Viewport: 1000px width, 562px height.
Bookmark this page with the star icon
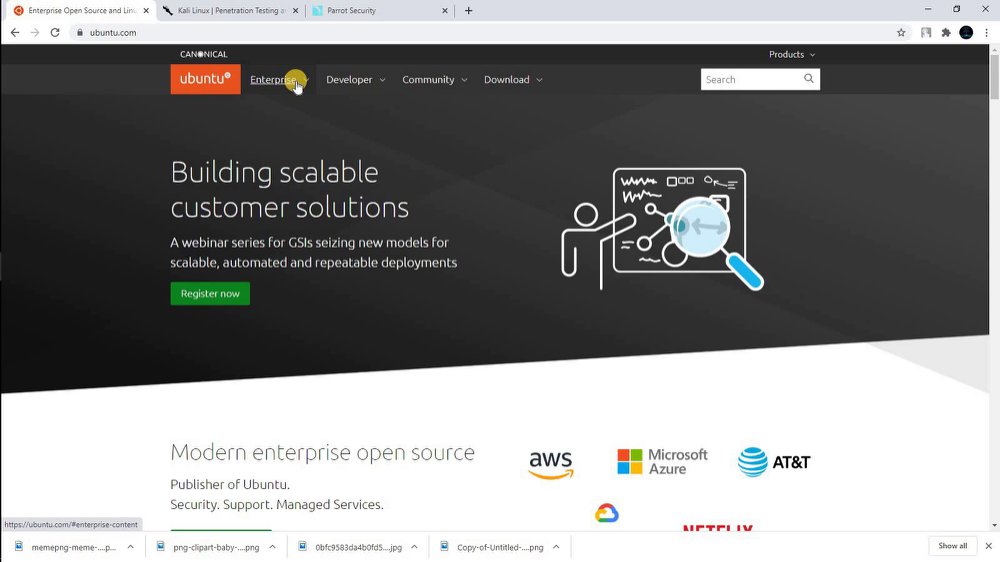click(901, 33)
